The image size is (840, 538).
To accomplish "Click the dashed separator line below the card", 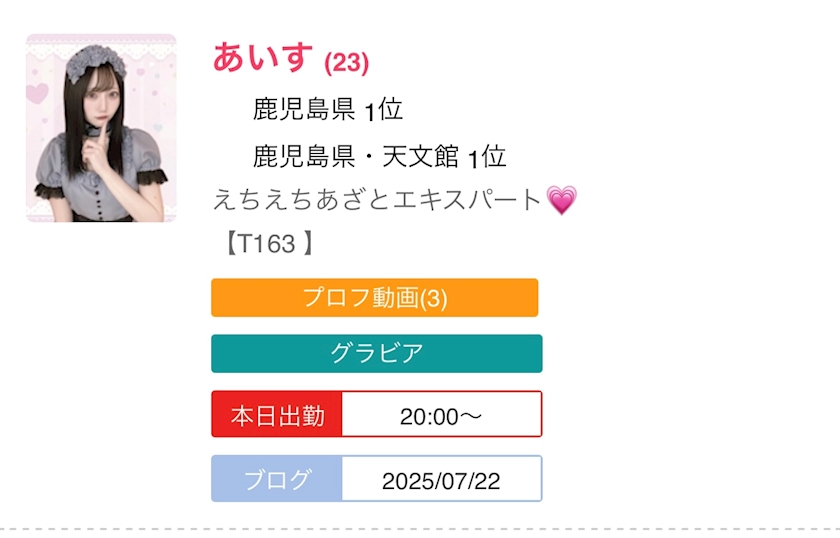I will 420,528.
